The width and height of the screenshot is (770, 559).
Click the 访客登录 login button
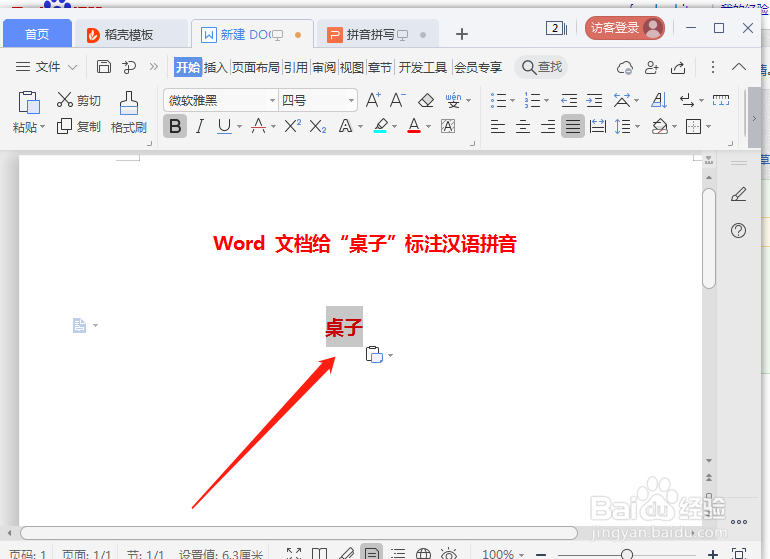(x=624, y=28)
